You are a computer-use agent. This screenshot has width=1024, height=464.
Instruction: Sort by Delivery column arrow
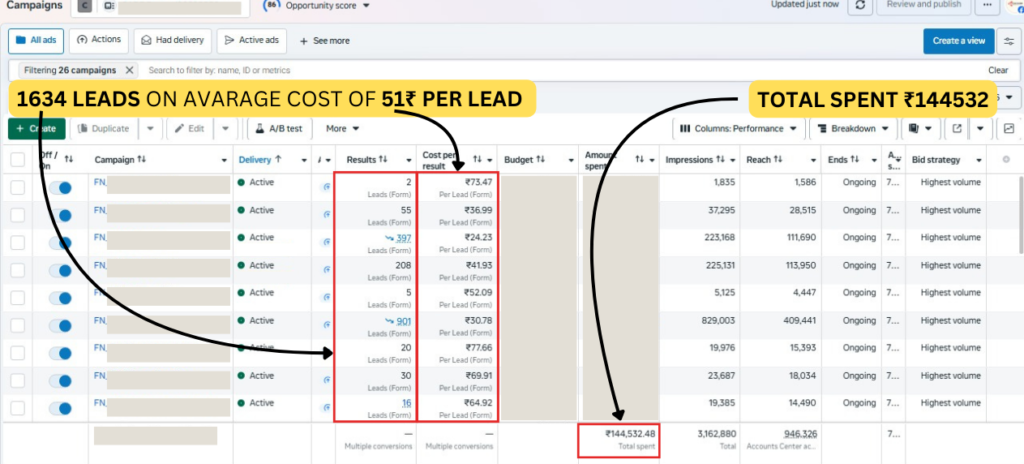coord(279,159)
